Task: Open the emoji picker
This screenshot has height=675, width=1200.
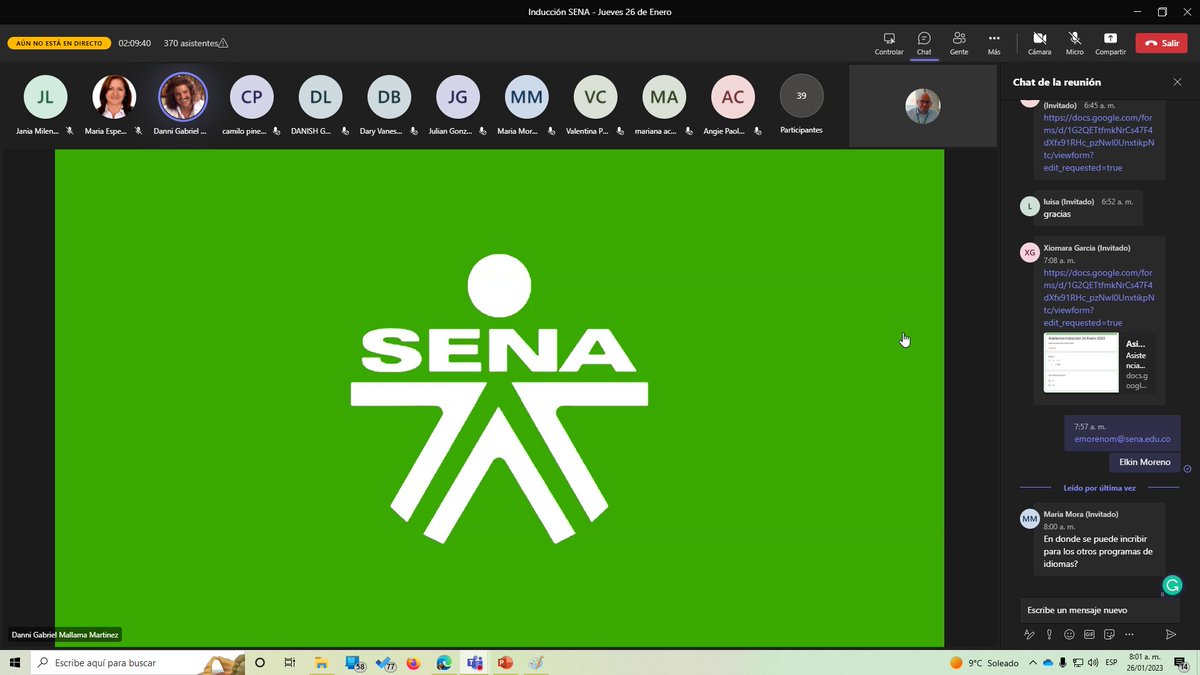Action: (x=1069, y=634)
